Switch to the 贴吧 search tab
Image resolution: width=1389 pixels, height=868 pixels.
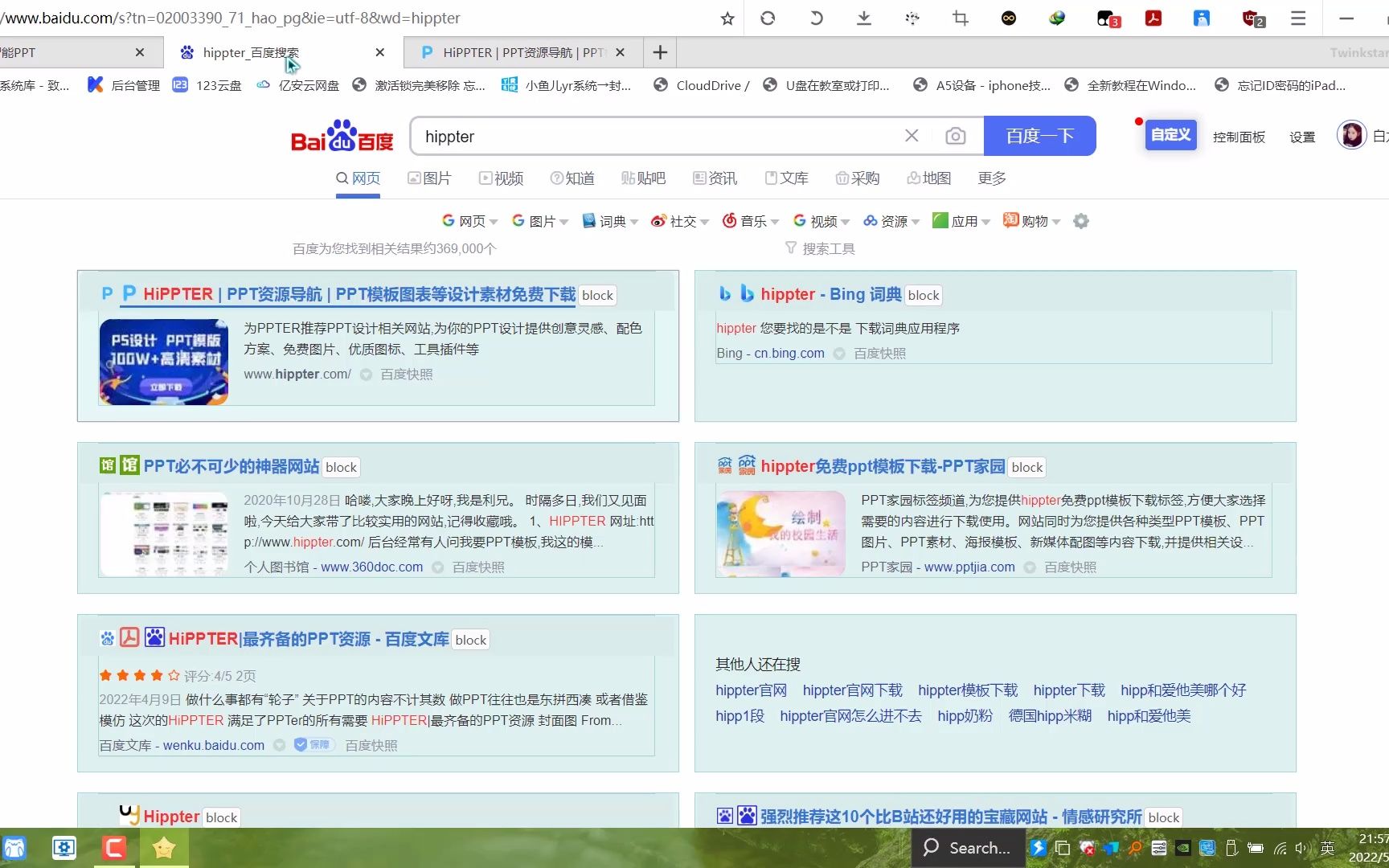[x=643, y=178]
